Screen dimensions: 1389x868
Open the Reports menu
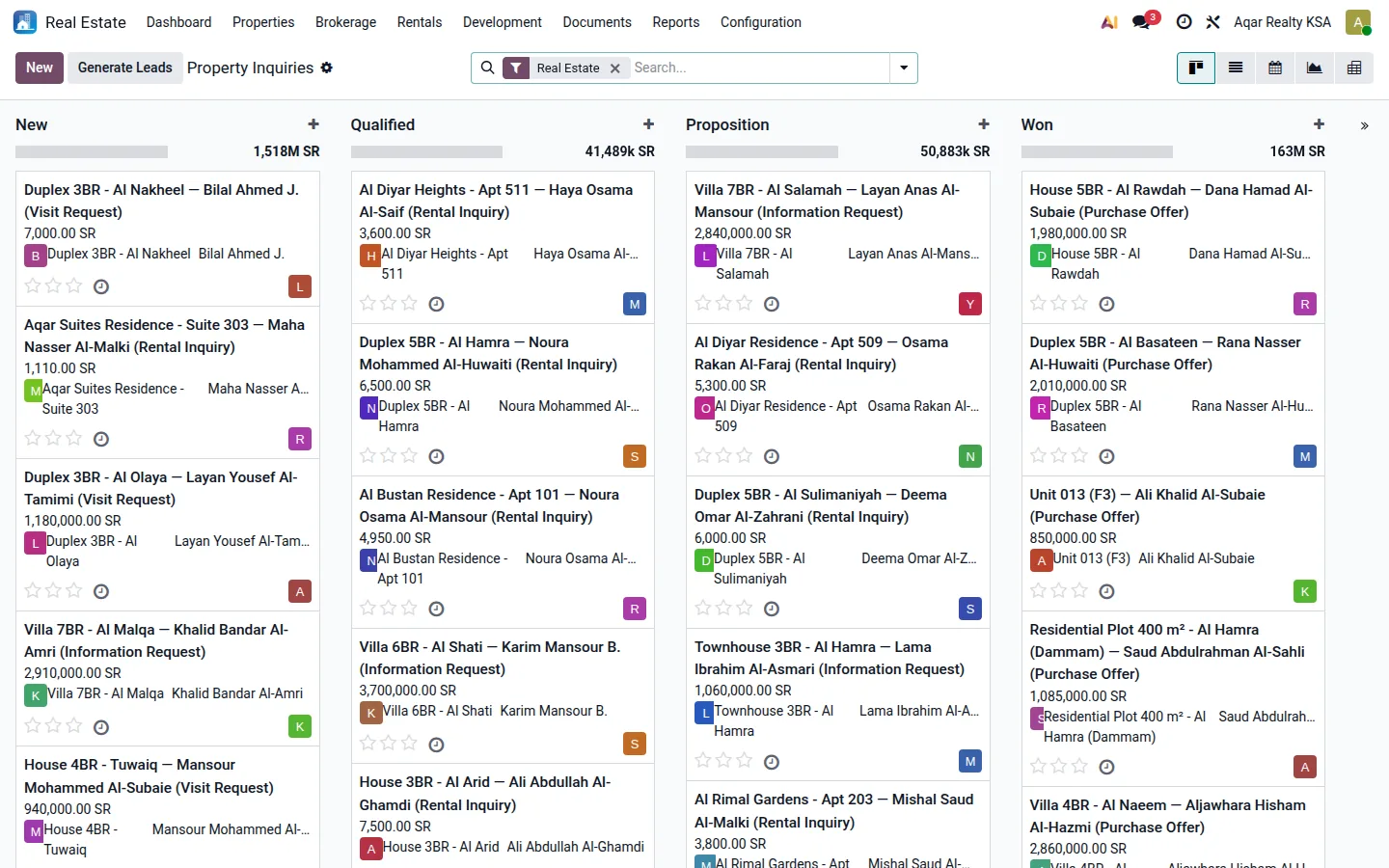coord(676,22)
